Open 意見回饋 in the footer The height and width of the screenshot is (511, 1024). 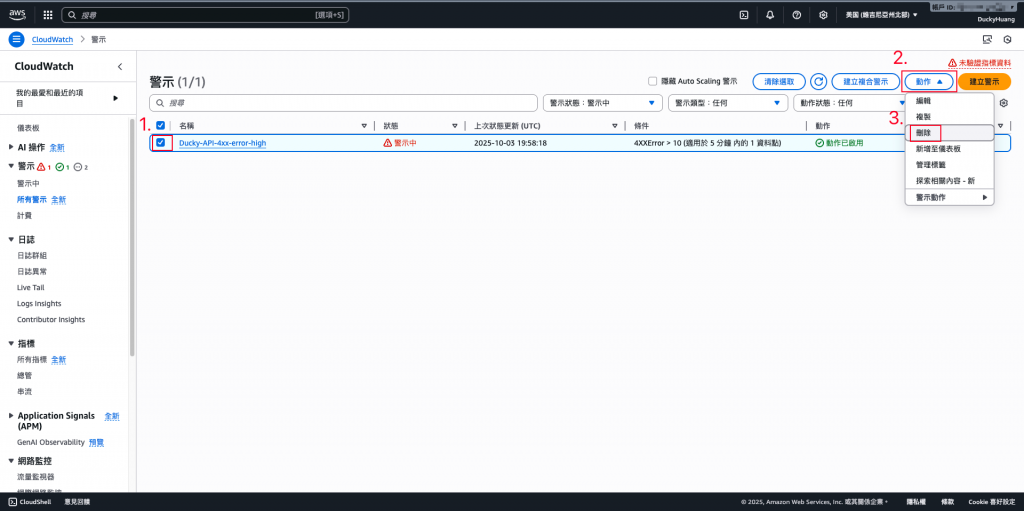[x=77, y=502]
